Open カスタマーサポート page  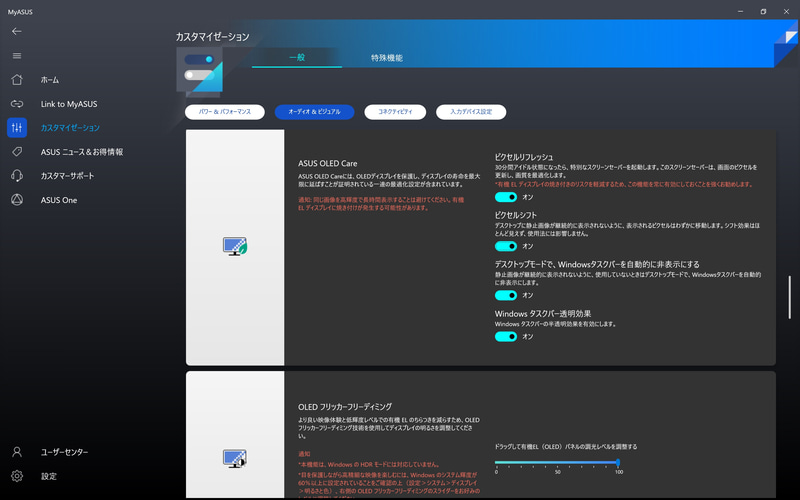pyautogui.click(x=67, y=176)
